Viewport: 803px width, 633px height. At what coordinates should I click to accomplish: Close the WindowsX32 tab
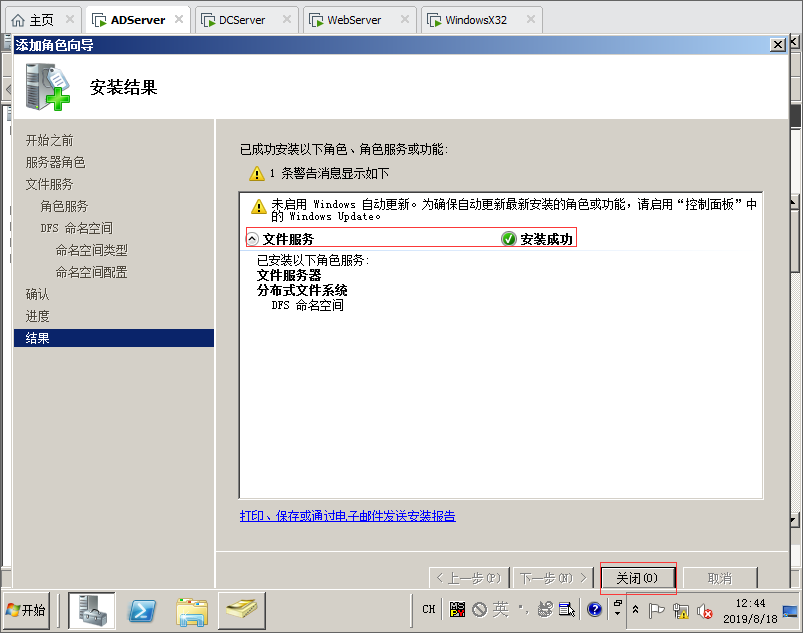click(x=531, y=19)
